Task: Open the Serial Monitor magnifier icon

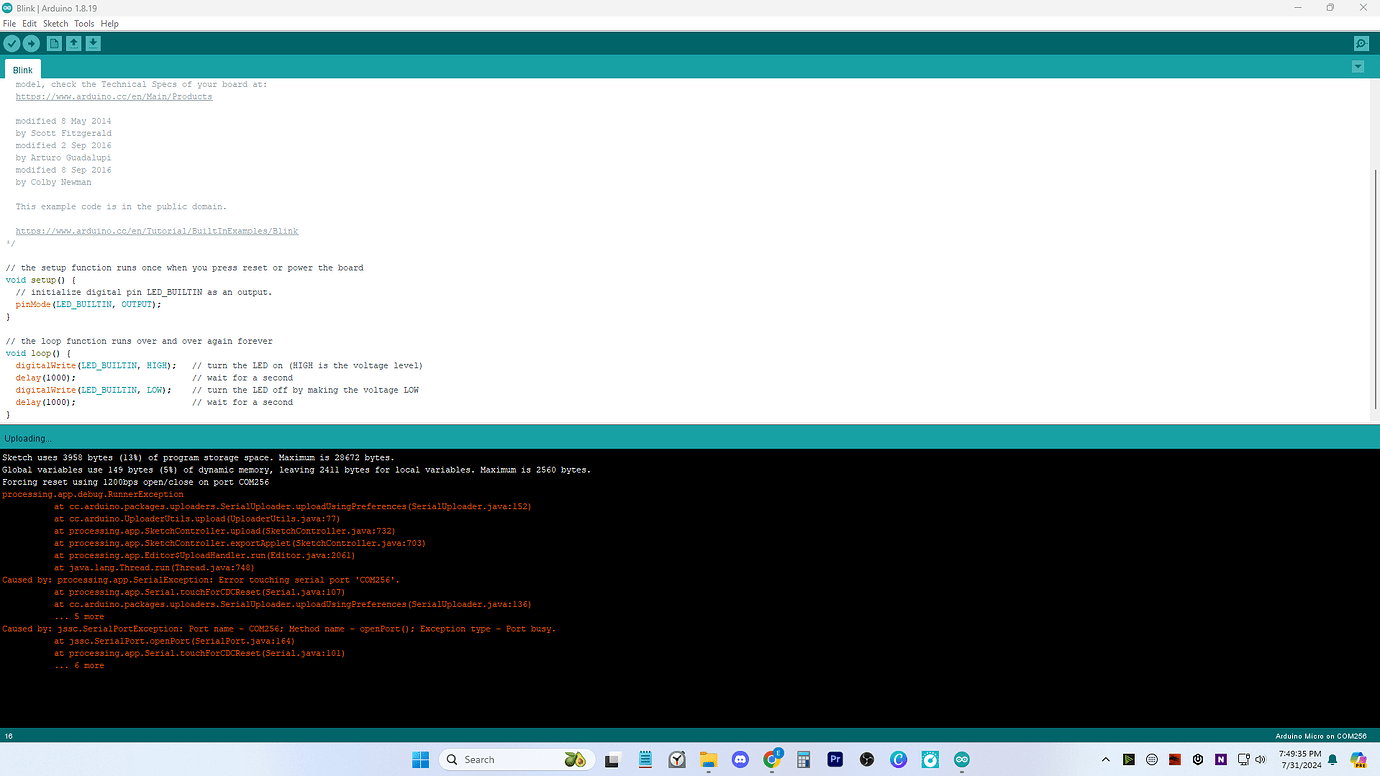Action: [x=1360, y=43]
